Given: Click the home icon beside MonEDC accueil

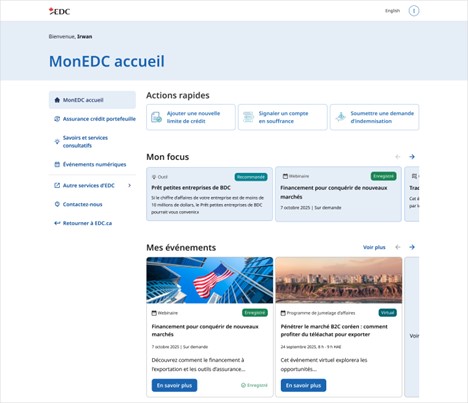Looking at the screenshot, I should tap(57, 100).
